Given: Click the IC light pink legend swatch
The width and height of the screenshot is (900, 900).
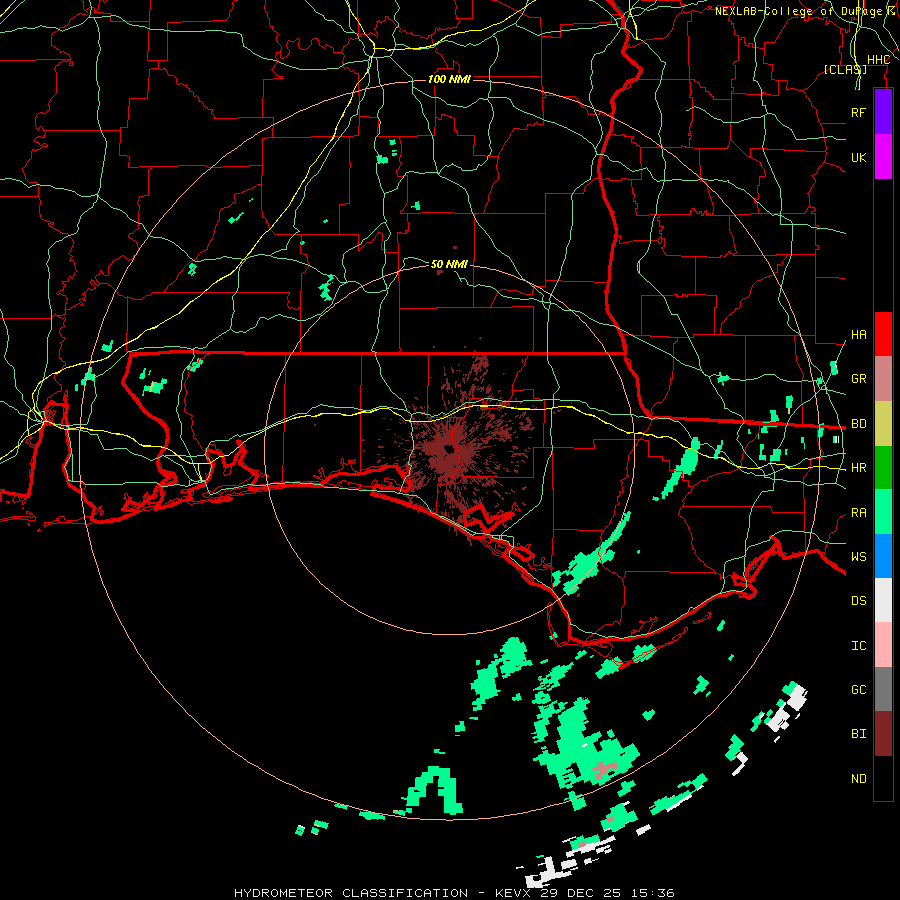Looking at the screenshot, I should tap(883, 645).
